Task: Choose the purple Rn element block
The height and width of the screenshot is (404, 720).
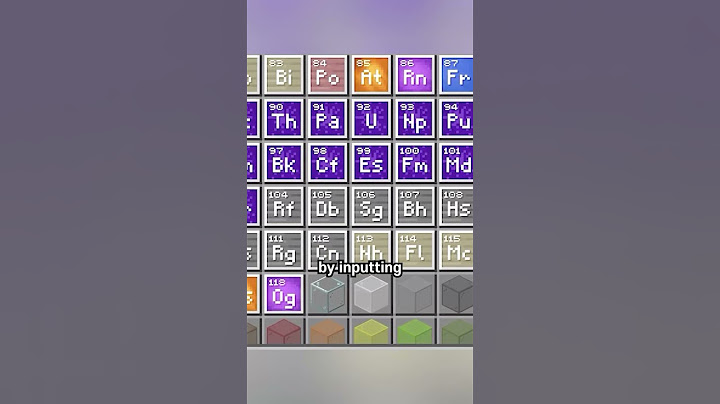Action: coord(415,75)
